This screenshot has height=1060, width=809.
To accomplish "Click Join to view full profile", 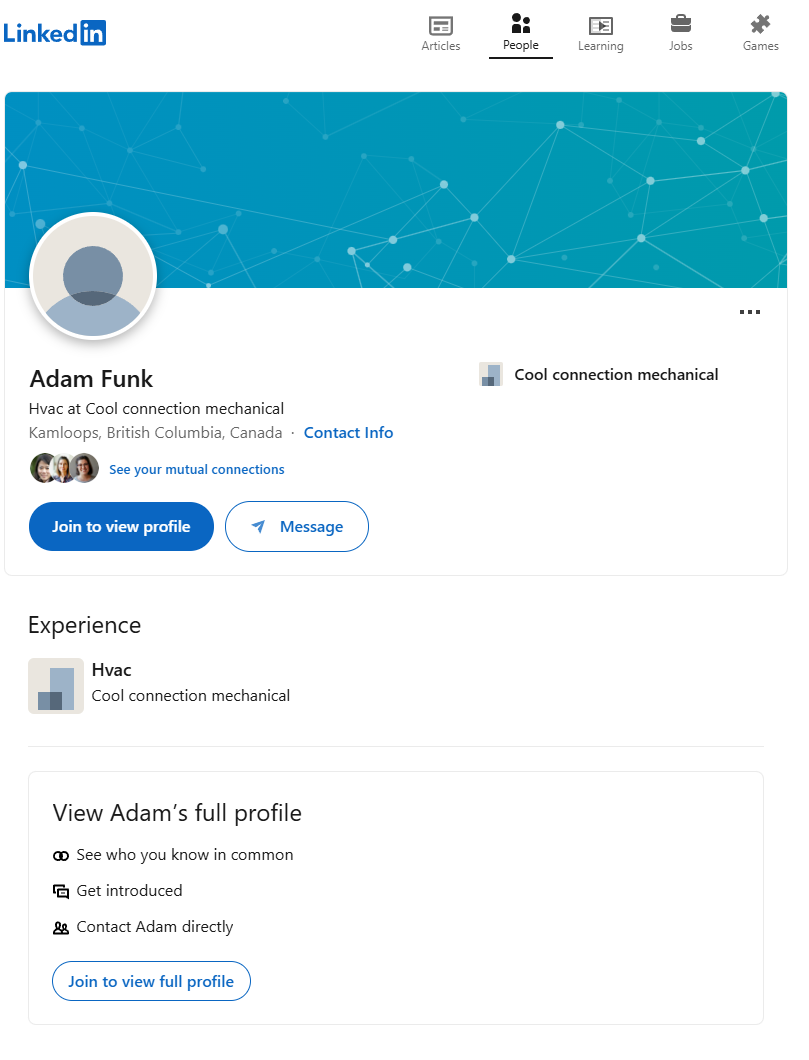I will (x=151, y=982).
